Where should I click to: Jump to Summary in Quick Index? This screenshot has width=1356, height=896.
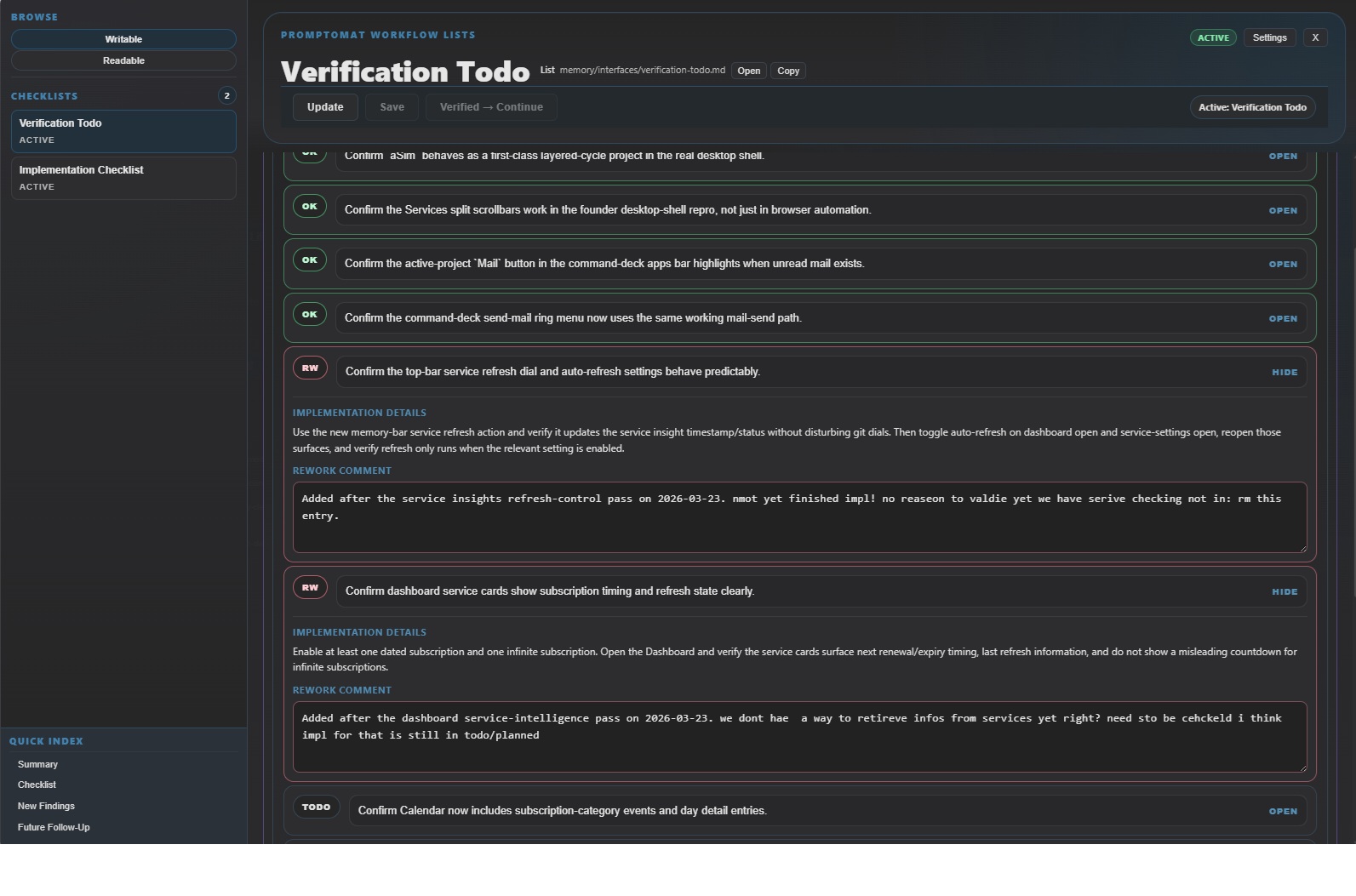pos(37,764)
